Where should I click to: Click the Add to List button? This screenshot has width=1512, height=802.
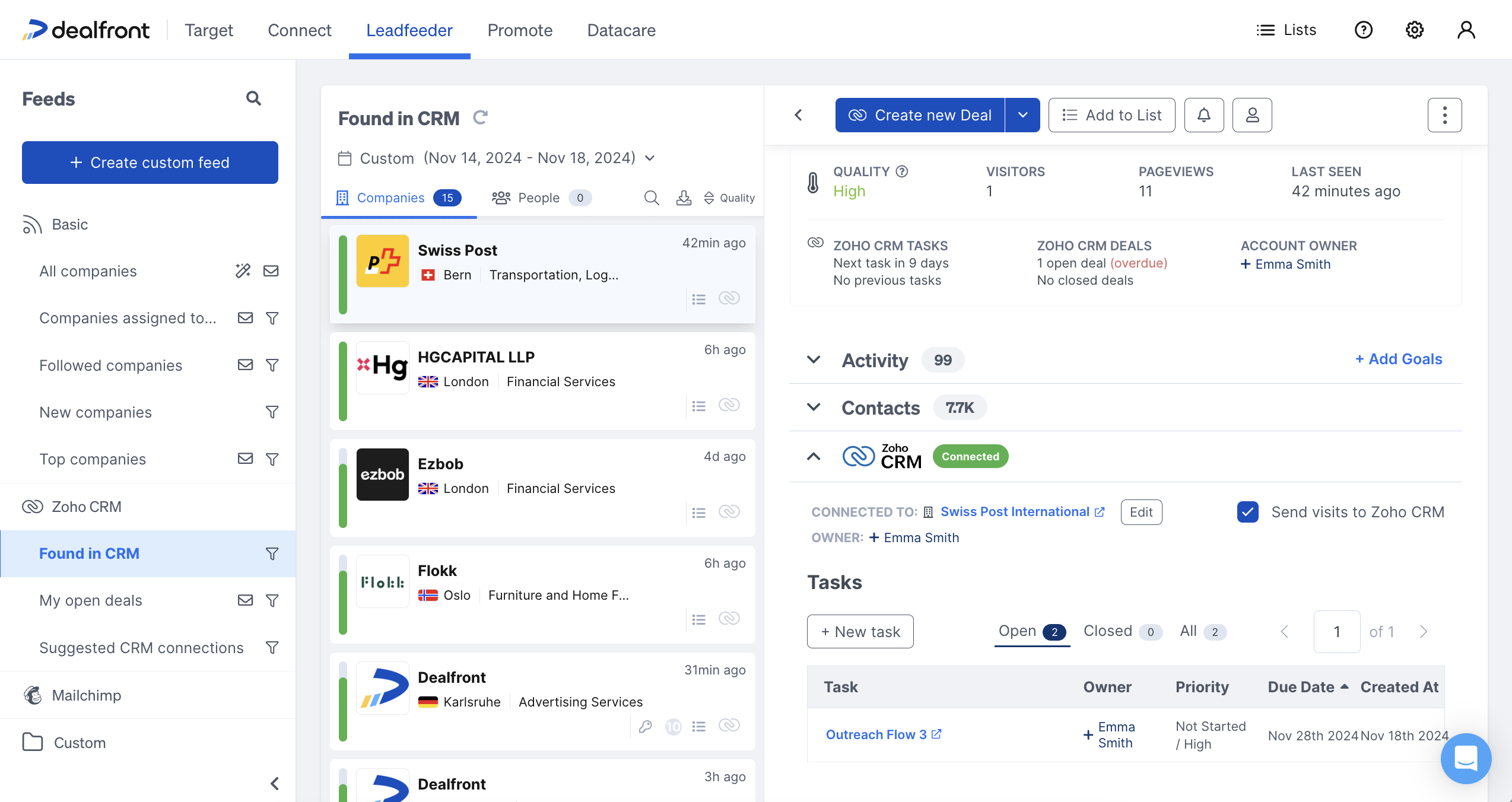point(1111,115)
